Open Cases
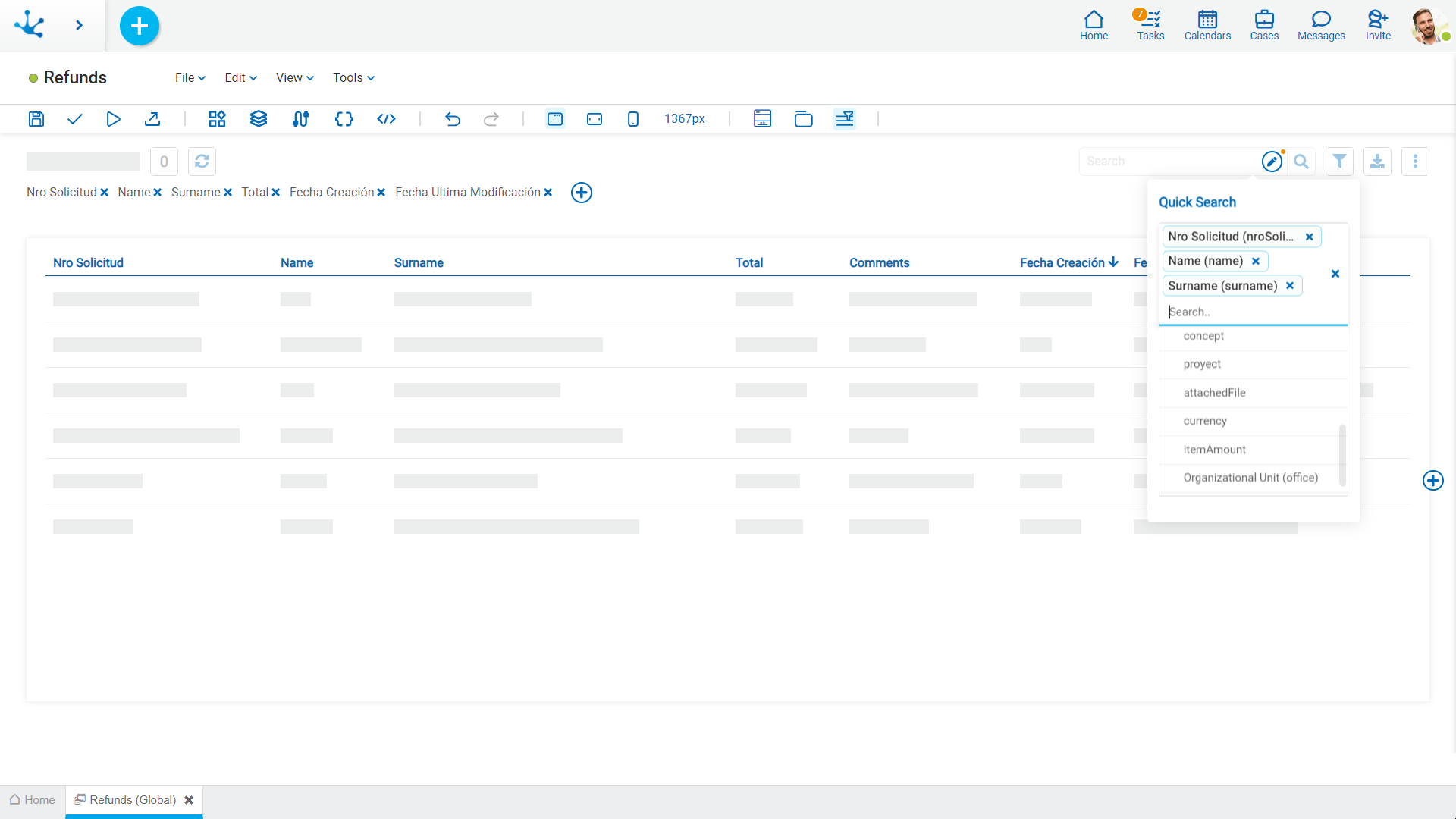This screenshot has width=1456, height=819. (x=1264, y=26)
